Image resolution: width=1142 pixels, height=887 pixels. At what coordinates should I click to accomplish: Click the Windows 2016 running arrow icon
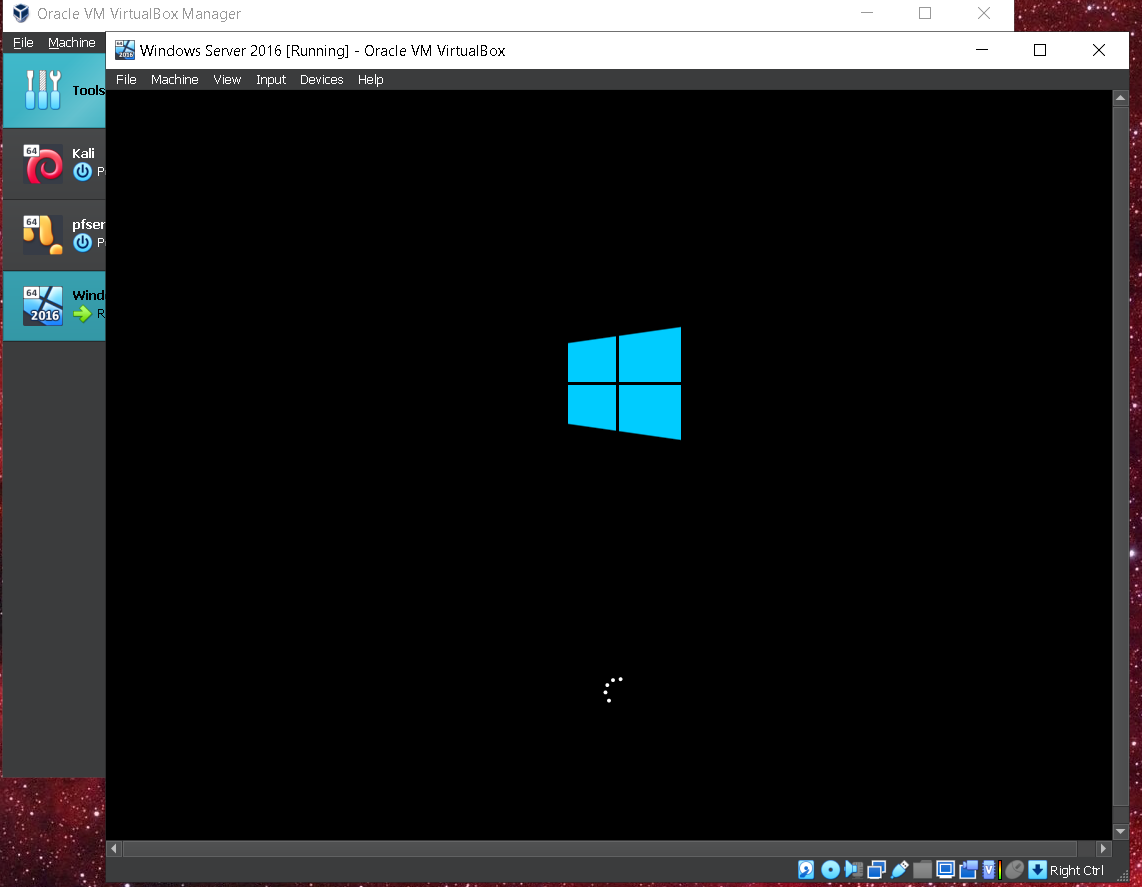82,314
